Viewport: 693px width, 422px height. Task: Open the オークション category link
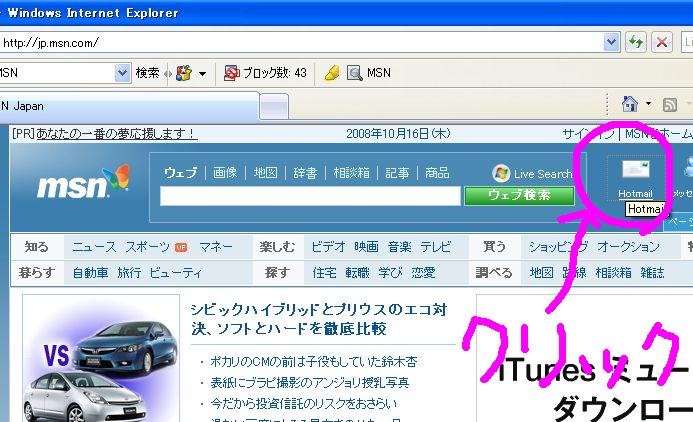[628, 247]
